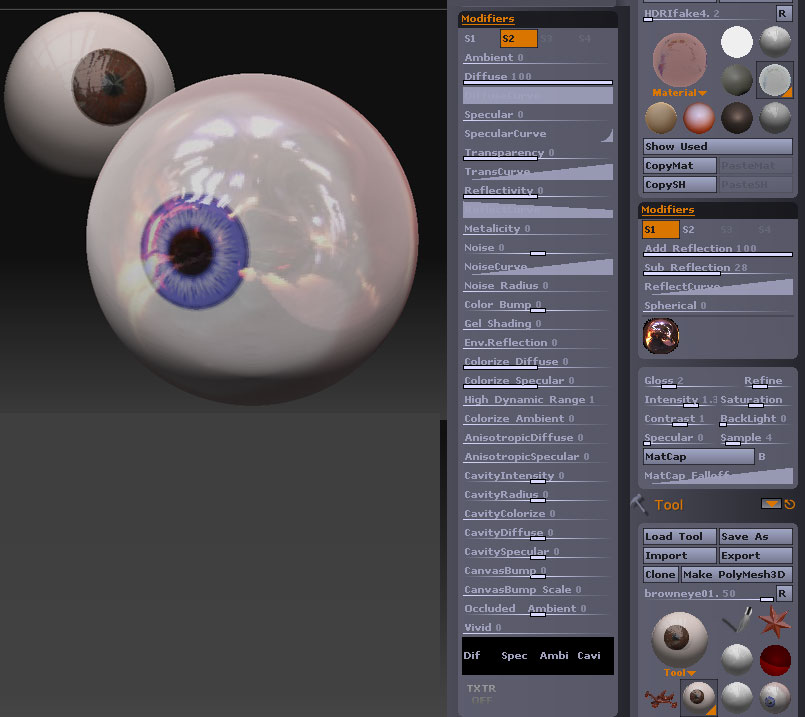Collapse the Modifiers header above Add Reflection
This screenshot has height=717, width=805.
point(667,209)
